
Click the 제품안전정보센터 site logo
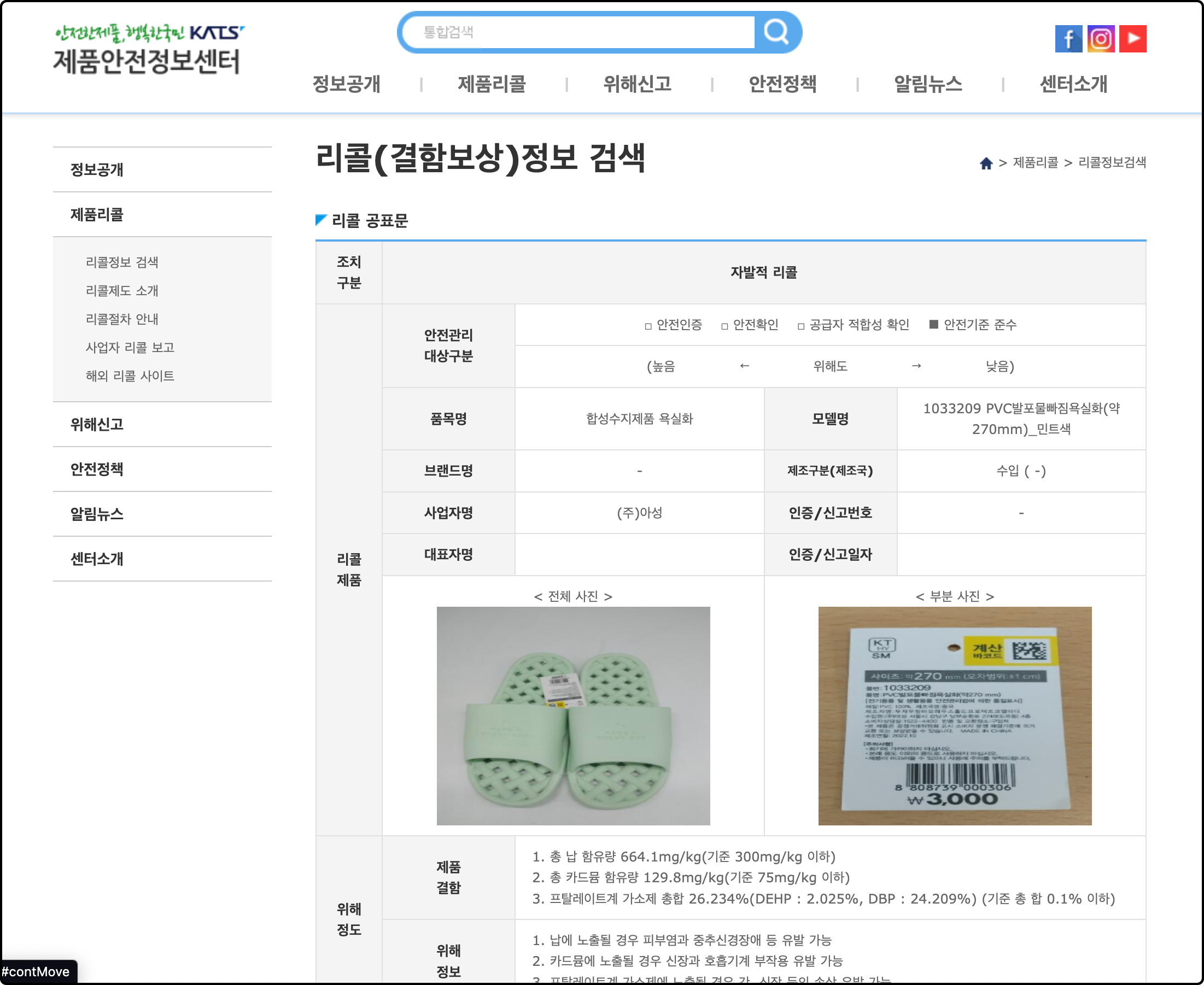148,49
